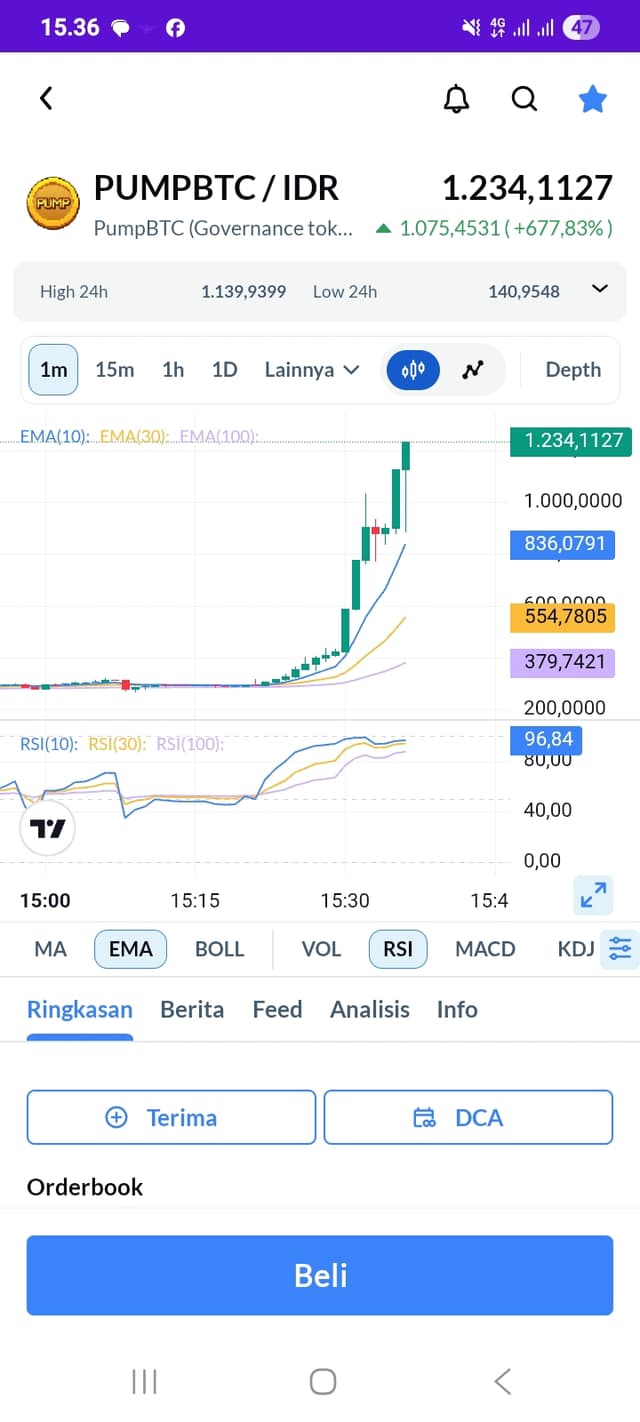
Task: Switch to the Info tab
Action: point(457,1010)
